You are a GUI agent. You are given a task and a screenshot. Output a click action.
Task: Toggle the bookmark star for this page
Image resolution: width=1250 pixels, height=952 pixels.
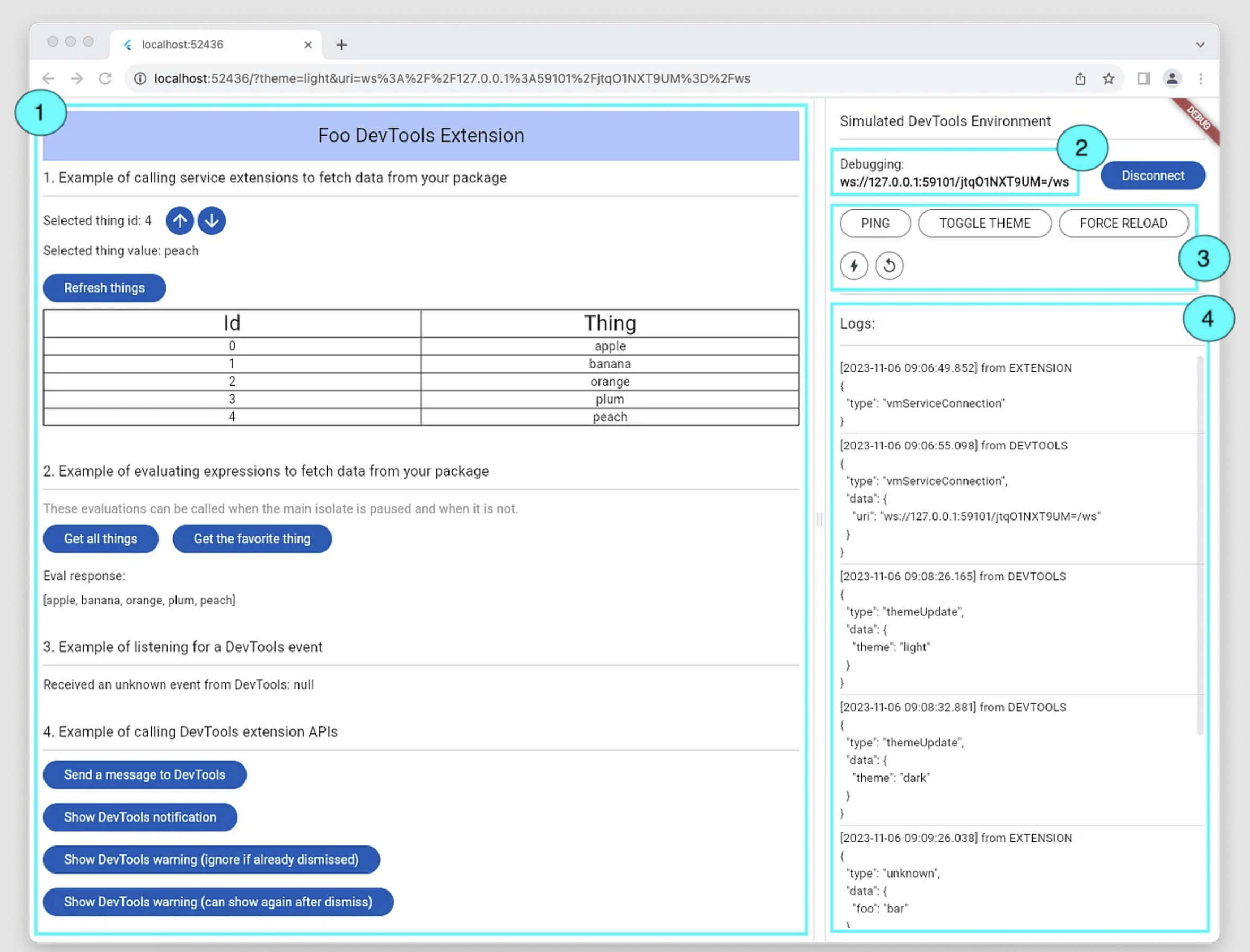[1108, 79]
